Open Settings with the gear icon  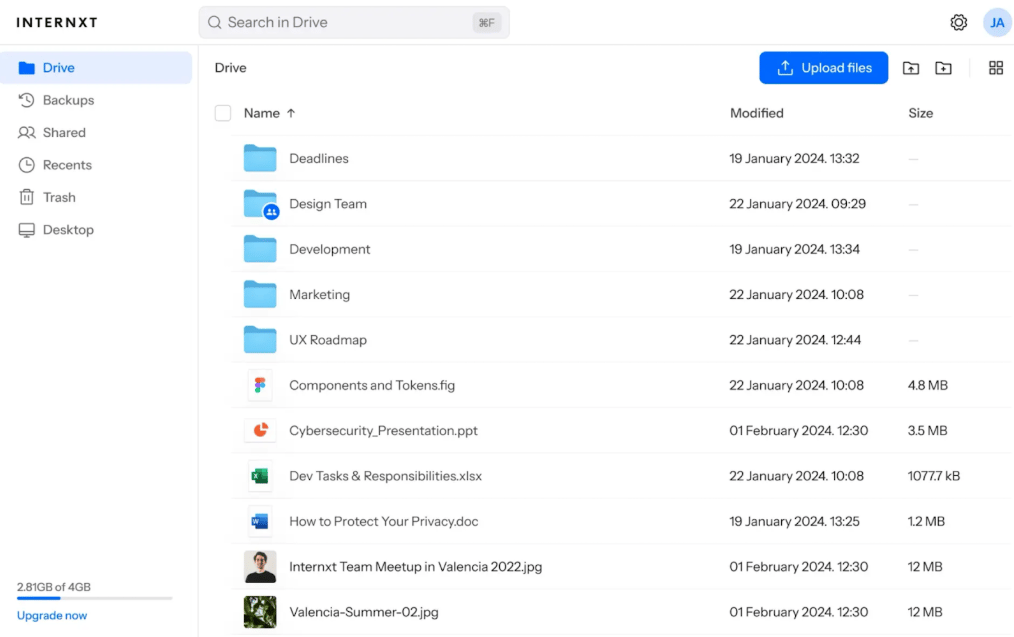pyautogui.click(x=958, y=22)
